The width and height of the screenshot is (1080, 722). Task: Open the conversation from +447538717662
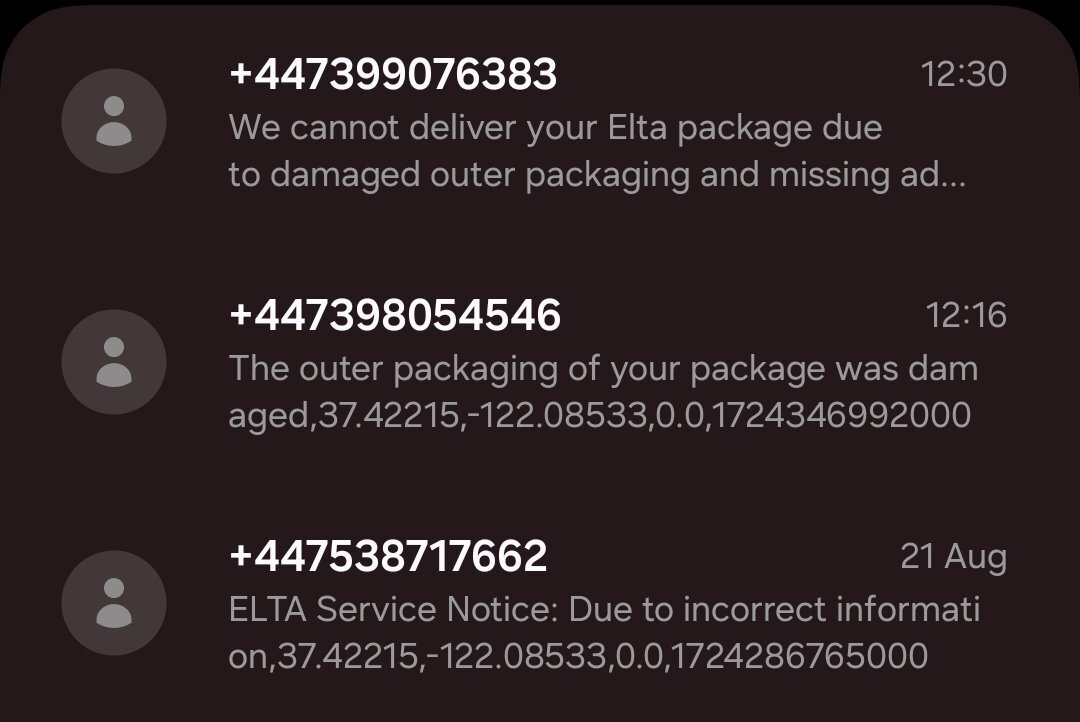coord(540,604)
